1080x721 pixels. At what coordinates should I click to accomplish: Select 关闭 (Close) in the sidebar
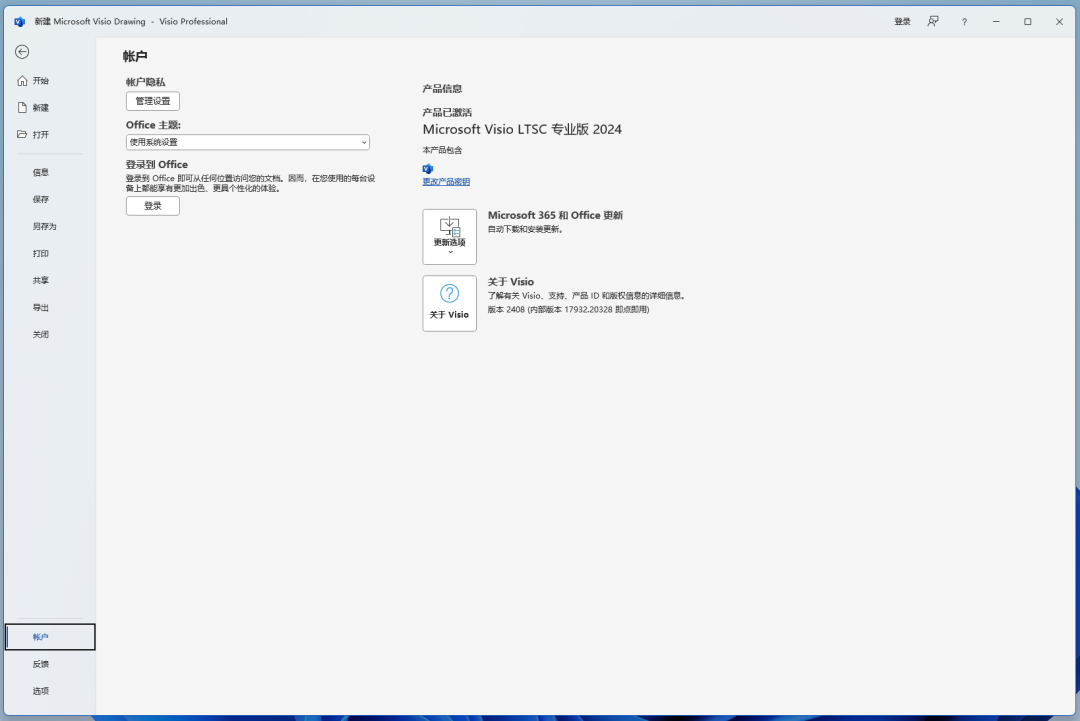coord(50,334)
